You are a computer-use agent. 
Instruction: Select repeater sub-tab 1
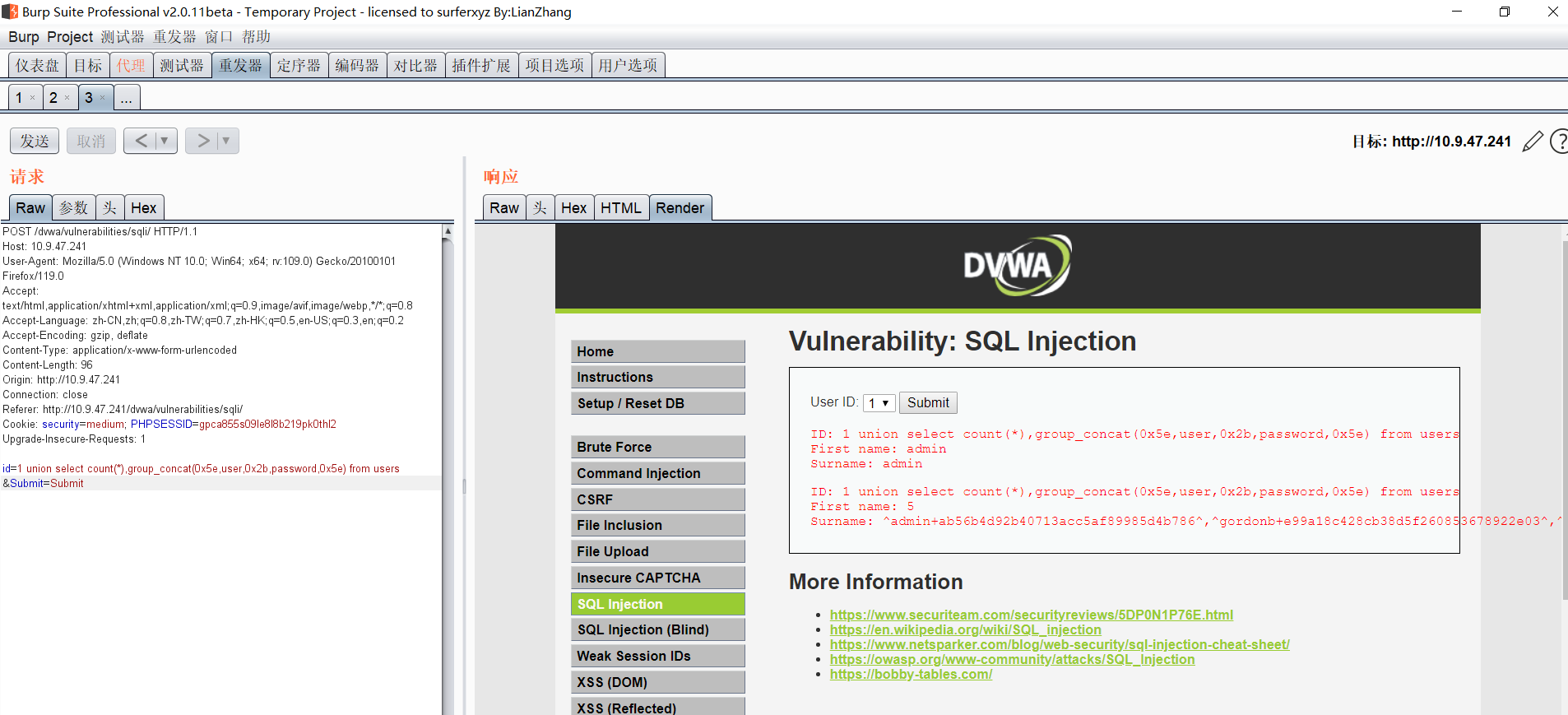19,98
